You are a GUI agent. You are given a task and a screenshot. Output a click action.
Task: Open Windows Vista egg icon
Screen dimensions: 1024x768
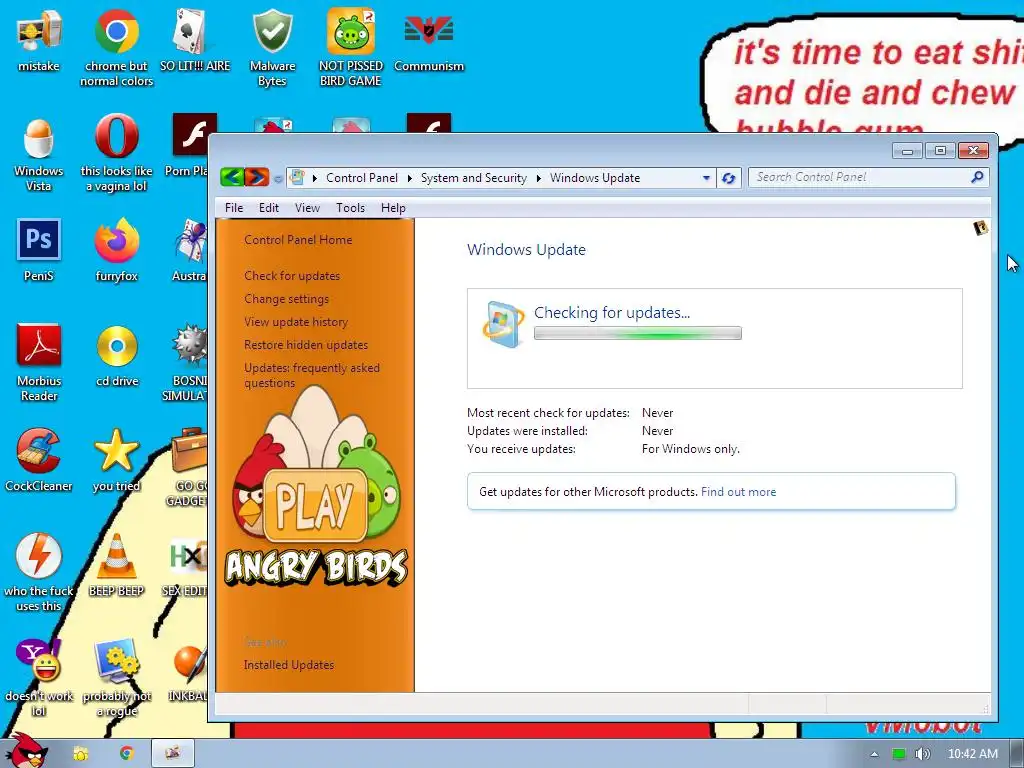tap(39, 153)
